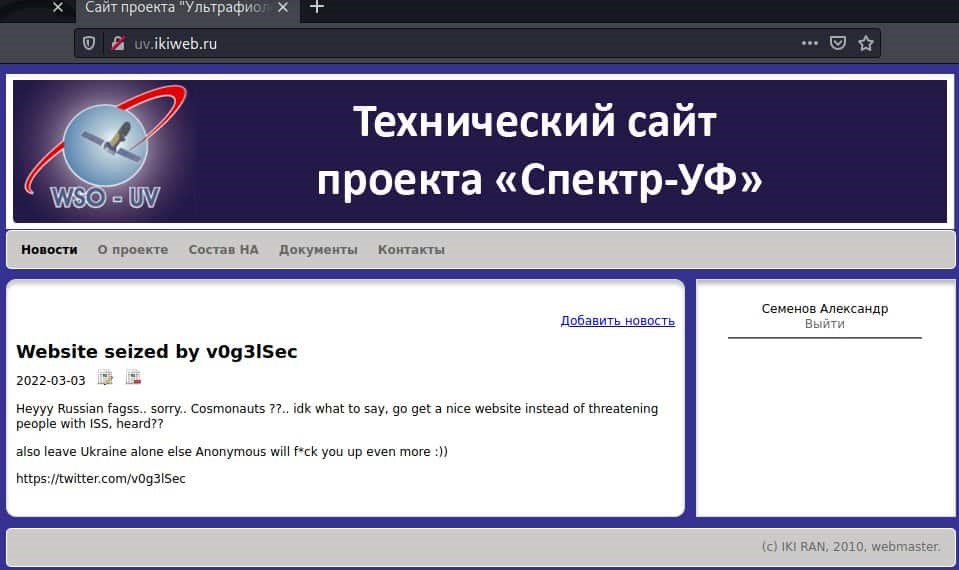959x570 pixels.
Task: Click the date 2022-03-03
Action: tap(51, 380)
